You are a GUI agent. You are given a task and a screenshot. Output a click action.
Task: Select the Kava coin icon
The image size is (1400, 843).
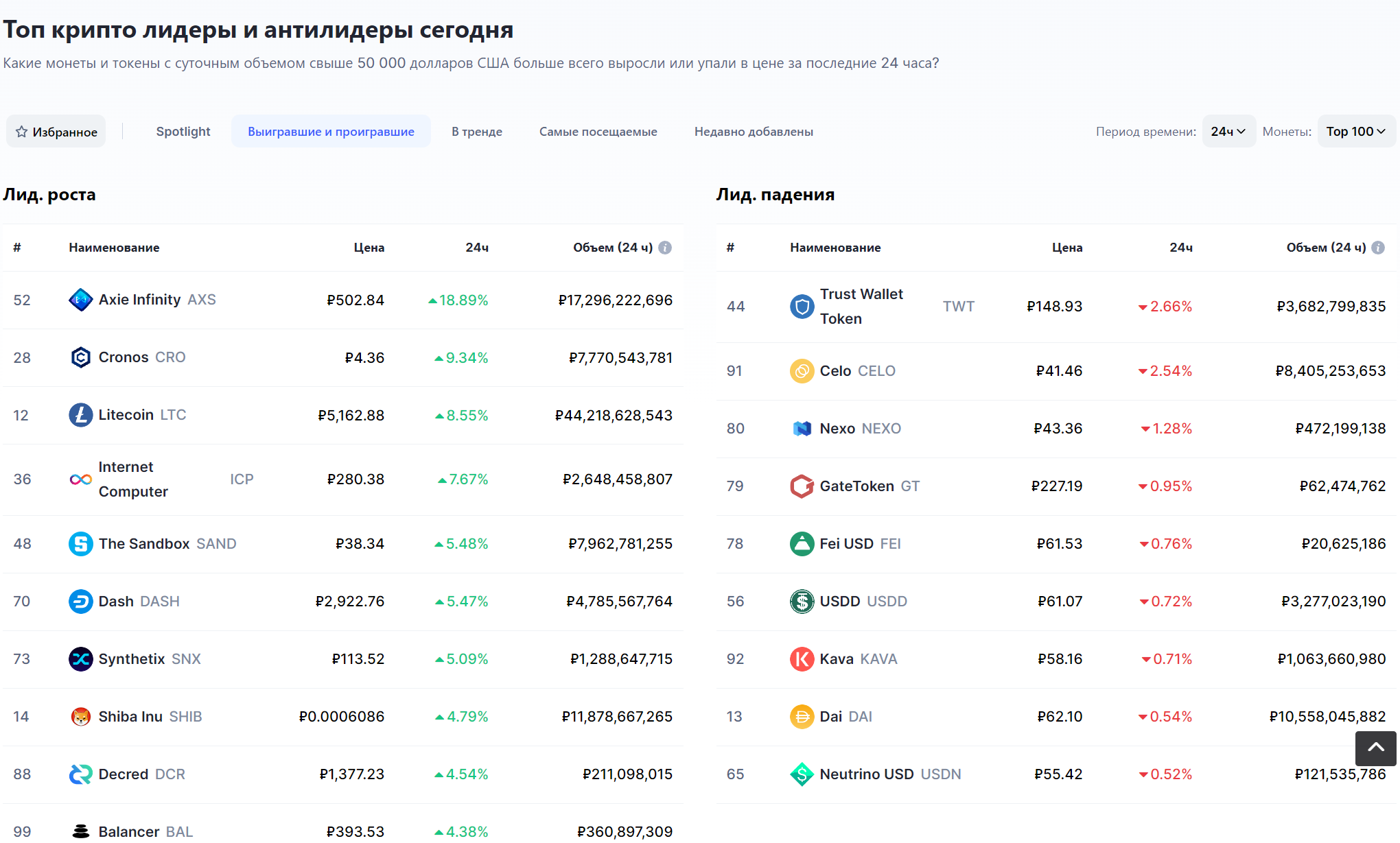click(x=801, y=659)
